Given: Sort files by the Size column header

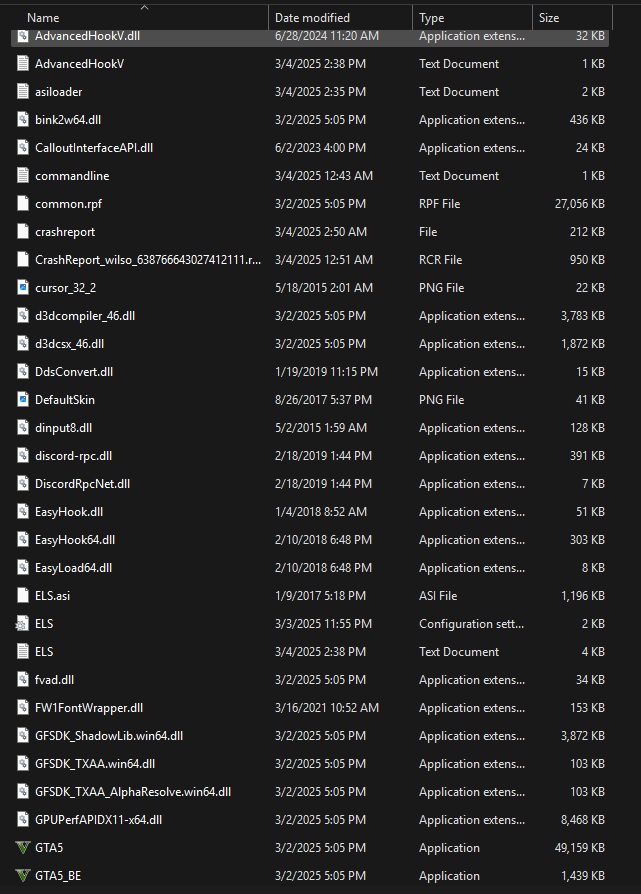Looking at the screenshot, I should click(549, 18).
